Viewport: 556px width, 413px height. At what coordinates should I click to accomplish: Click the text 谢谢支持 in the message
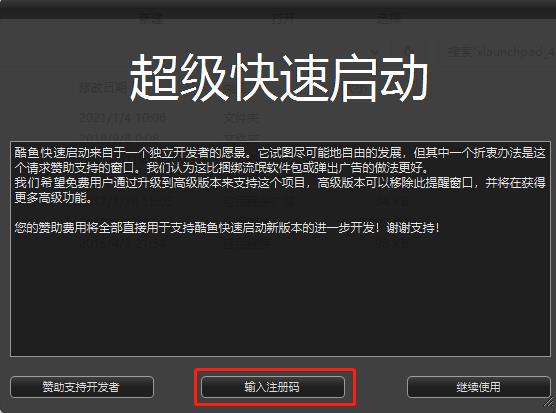point(410,227)
